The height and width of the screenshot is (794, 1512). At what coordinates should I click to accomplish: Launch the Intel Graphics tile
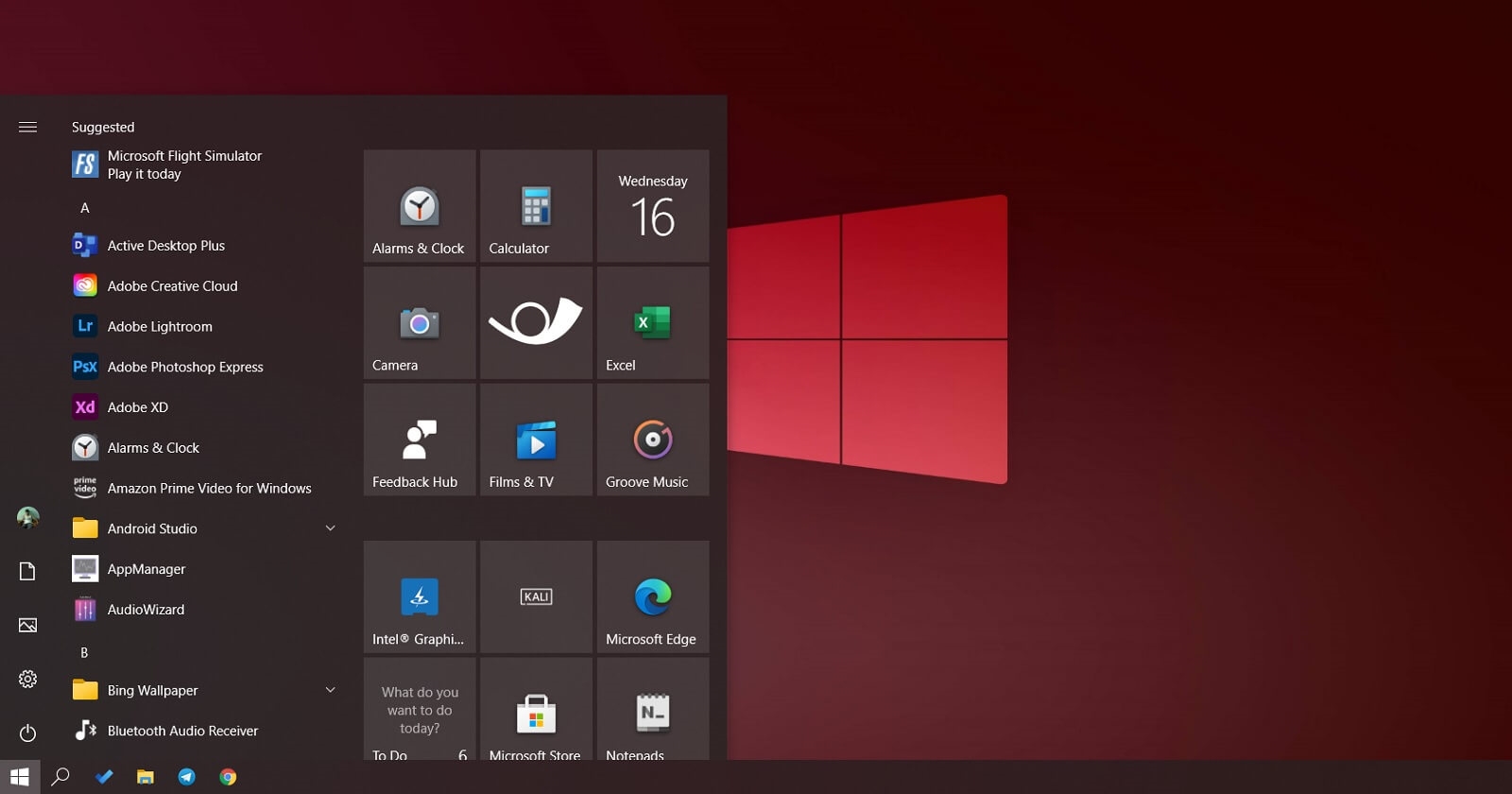point(420,597)
